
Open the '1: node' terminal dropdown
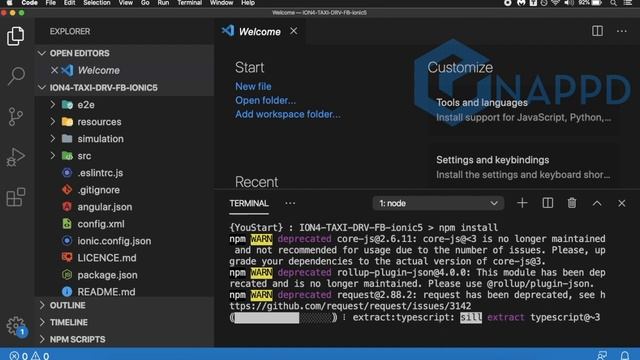[x=438, y=203]
